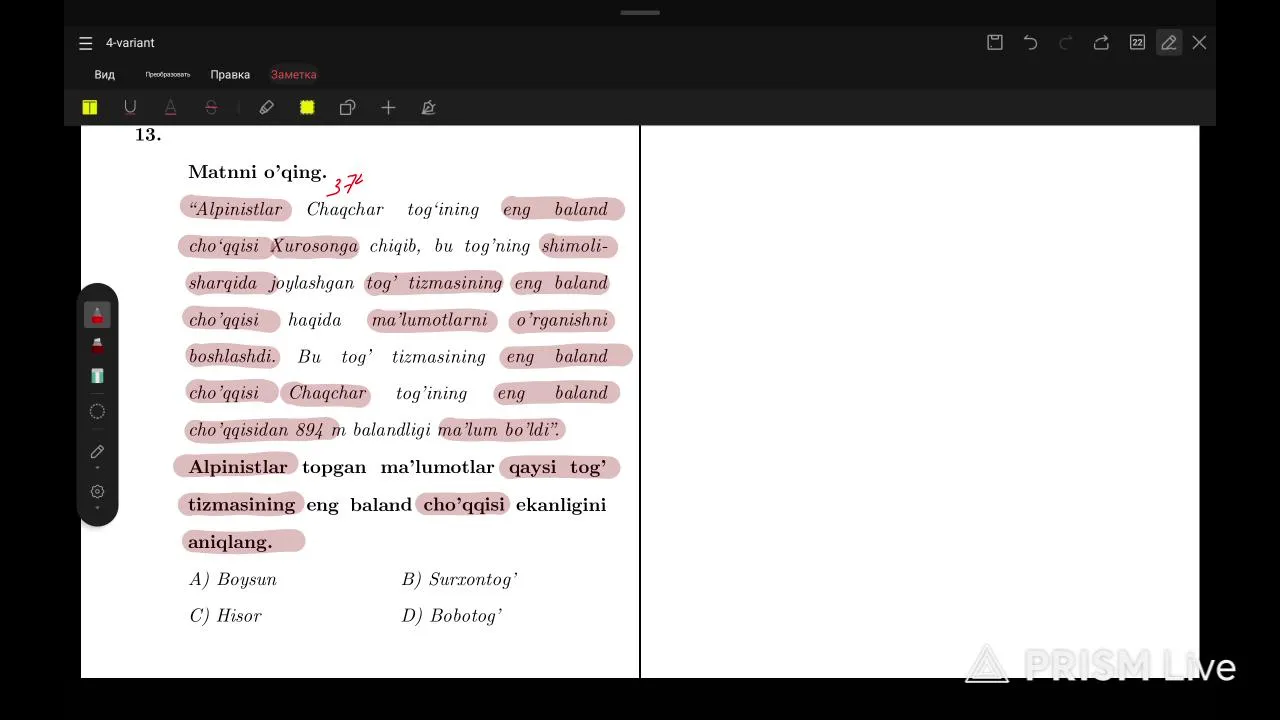Viewport: 1280px width, 720px height.
Task: Click answer A) Boysun
Action: point(233,580)
